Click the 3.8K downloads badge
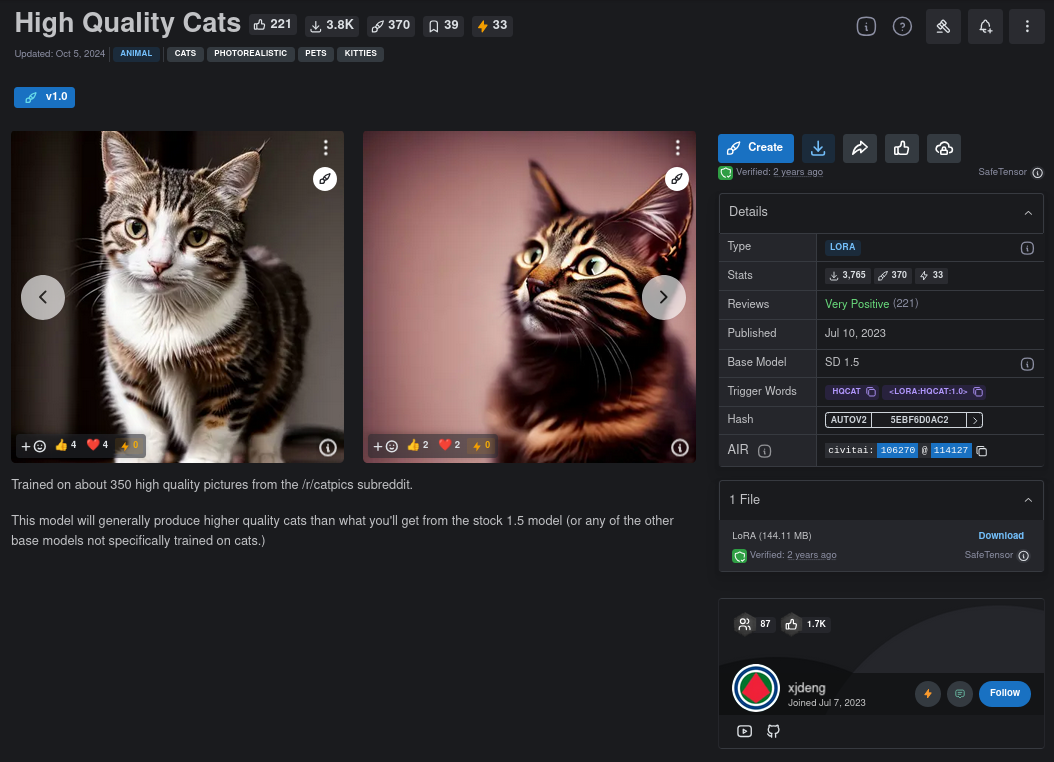 click(x=331, y=26)
